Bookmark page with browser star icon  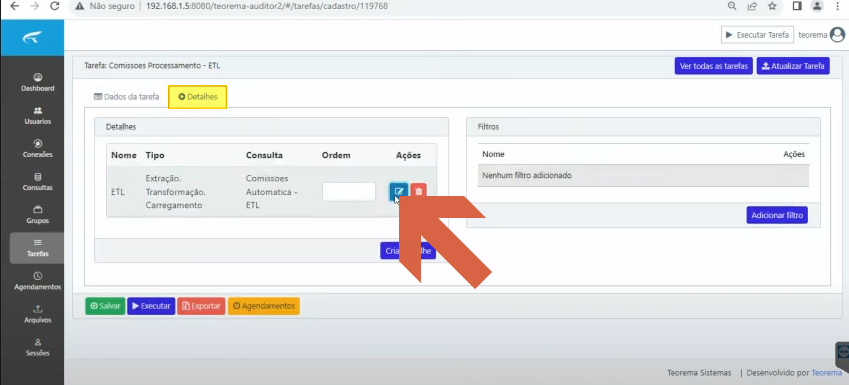[x=773, y=6]
